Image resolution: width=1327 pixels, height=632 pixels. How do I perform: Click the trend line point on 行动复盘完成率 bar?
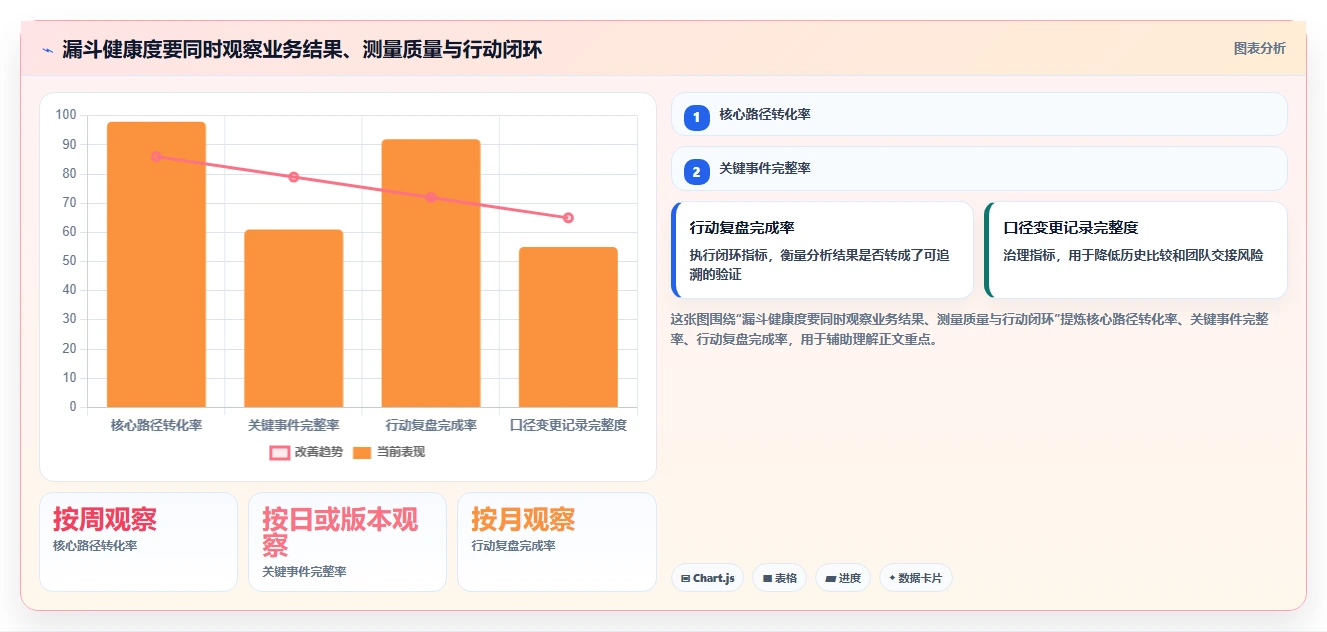431,198
